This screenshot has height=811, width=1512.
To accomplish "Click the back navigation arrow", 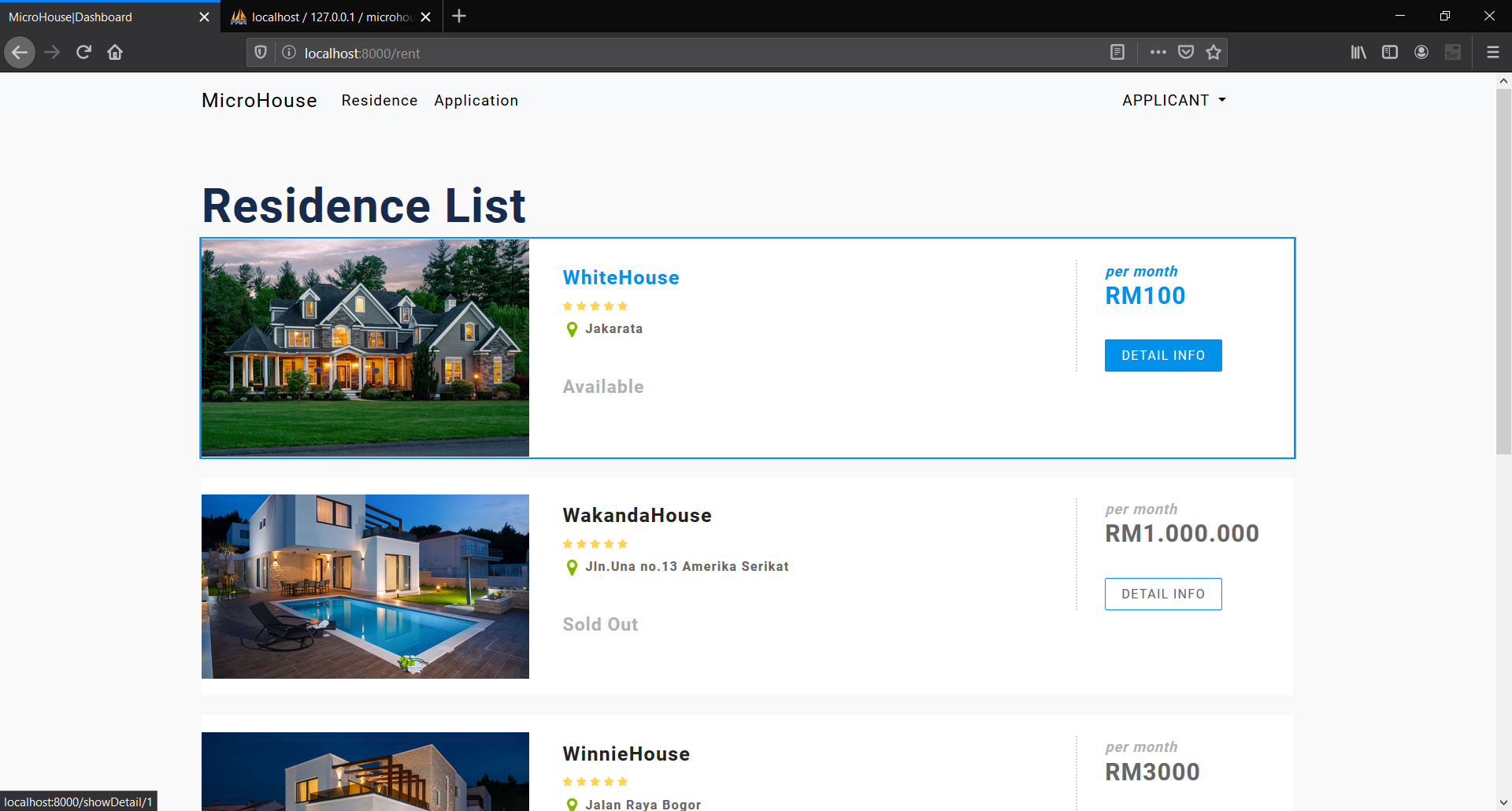I will pyautogui.click(x=20, y=52).
